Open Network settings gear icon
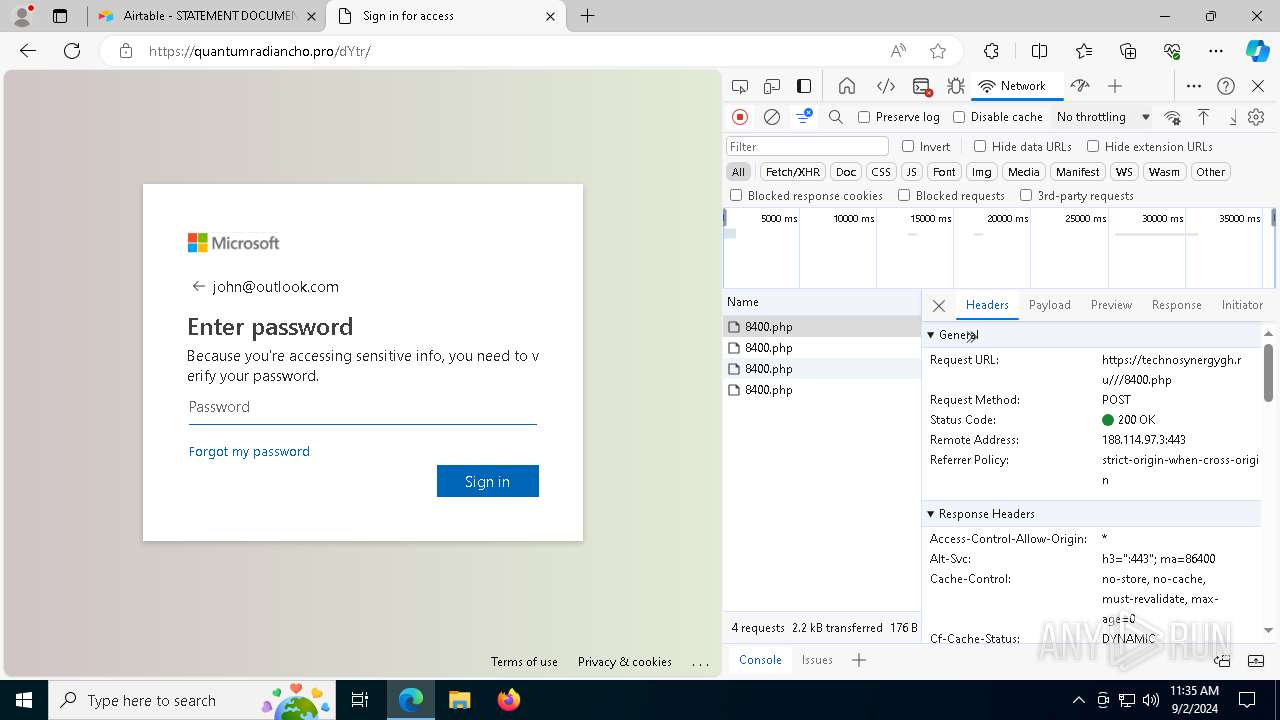1280x720 pixels. point(1256,117)
